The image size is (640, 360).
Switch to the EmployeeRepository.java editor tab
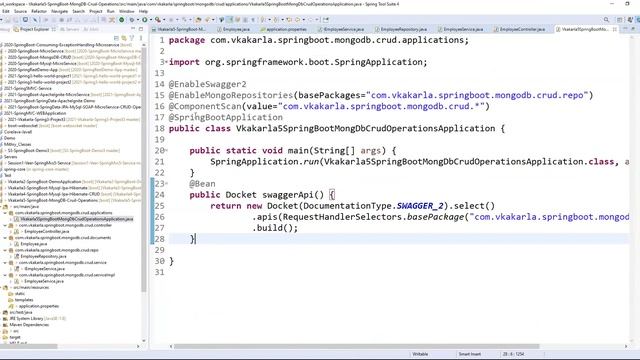(x=401, y=29)
